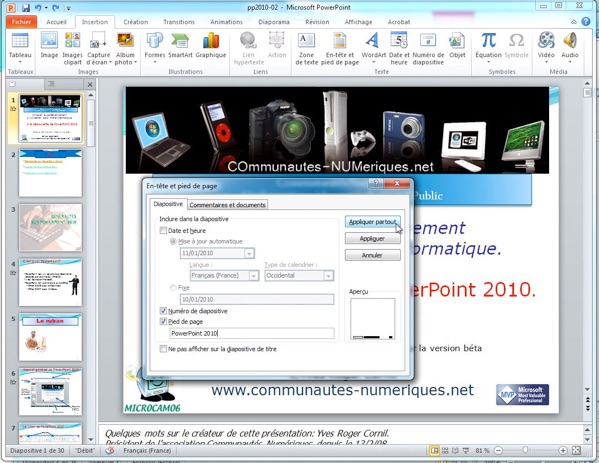This screenshot has width=599, height=463.
Task: Enable the Date et heure checkbox
Action: click(x=163, y=230)
